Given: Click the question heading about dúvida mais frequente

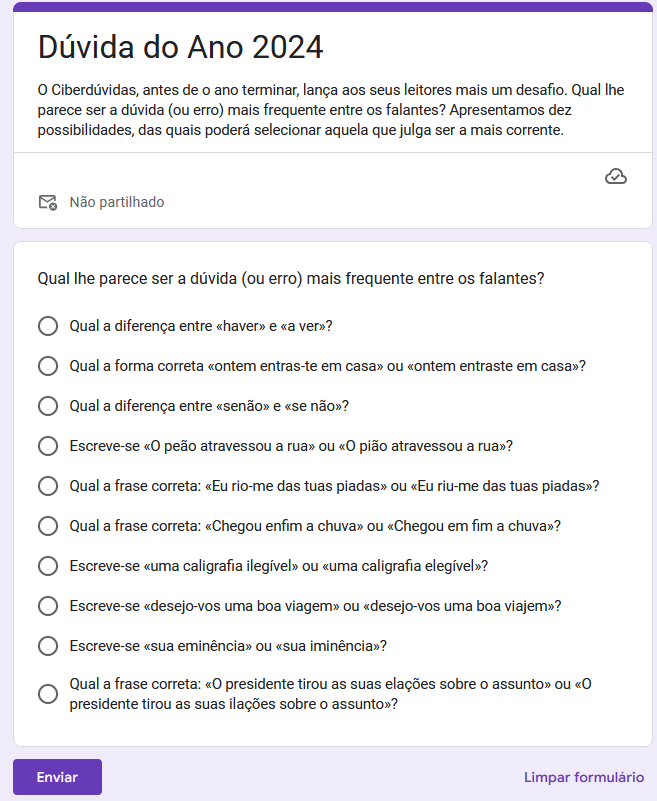Looking at the screenshot, I should [290, 278].
